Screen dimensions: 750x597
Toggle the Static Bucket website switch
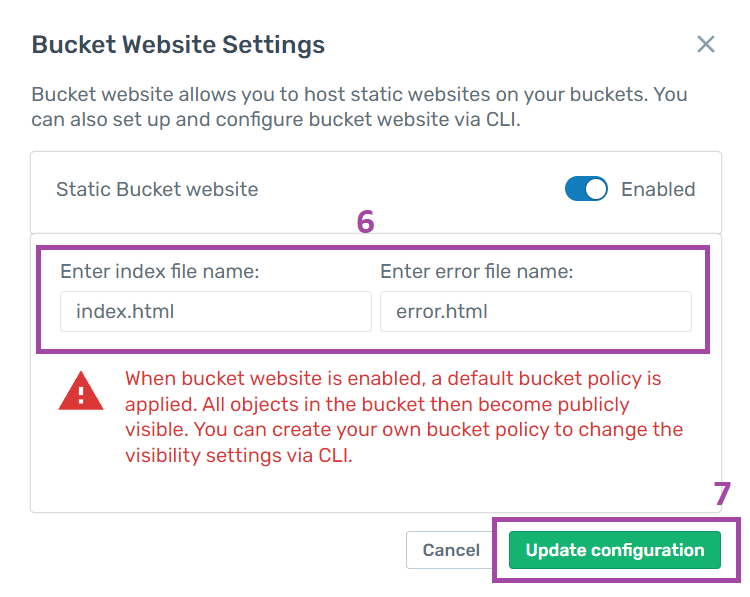(586, 189)
